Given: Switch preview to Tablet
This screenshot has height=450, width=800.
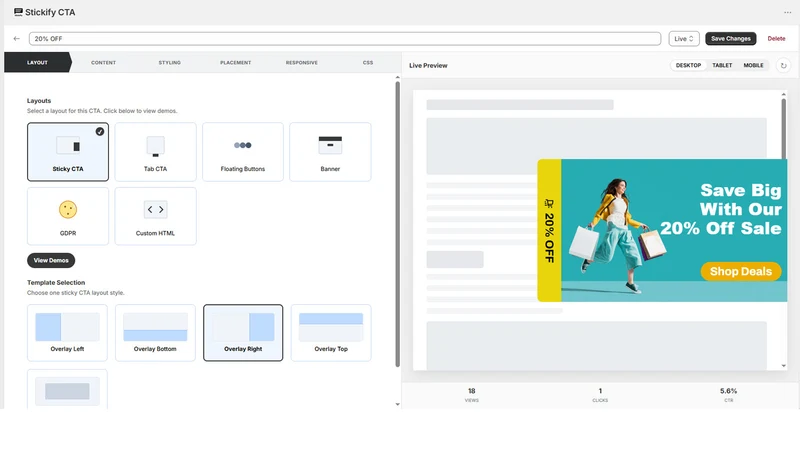Looking at the screenshot, I should pyautogui.click(x=722, y=65).
